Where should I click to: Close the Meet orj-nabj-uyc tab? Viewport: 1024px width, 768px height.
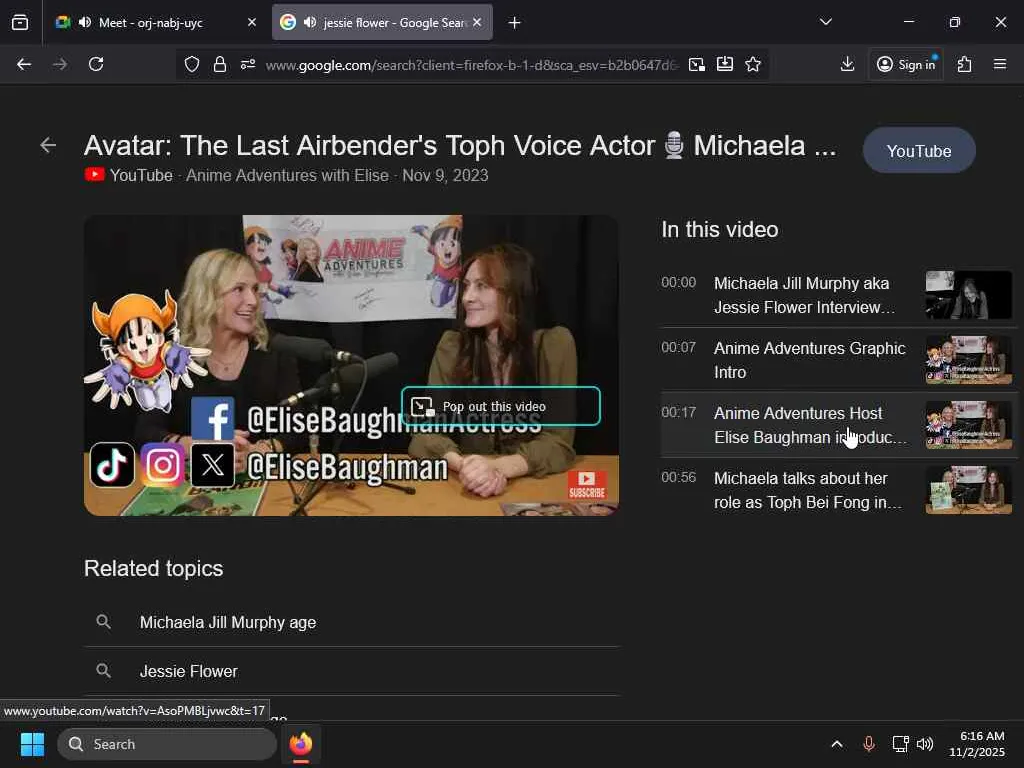coord(252,22)
